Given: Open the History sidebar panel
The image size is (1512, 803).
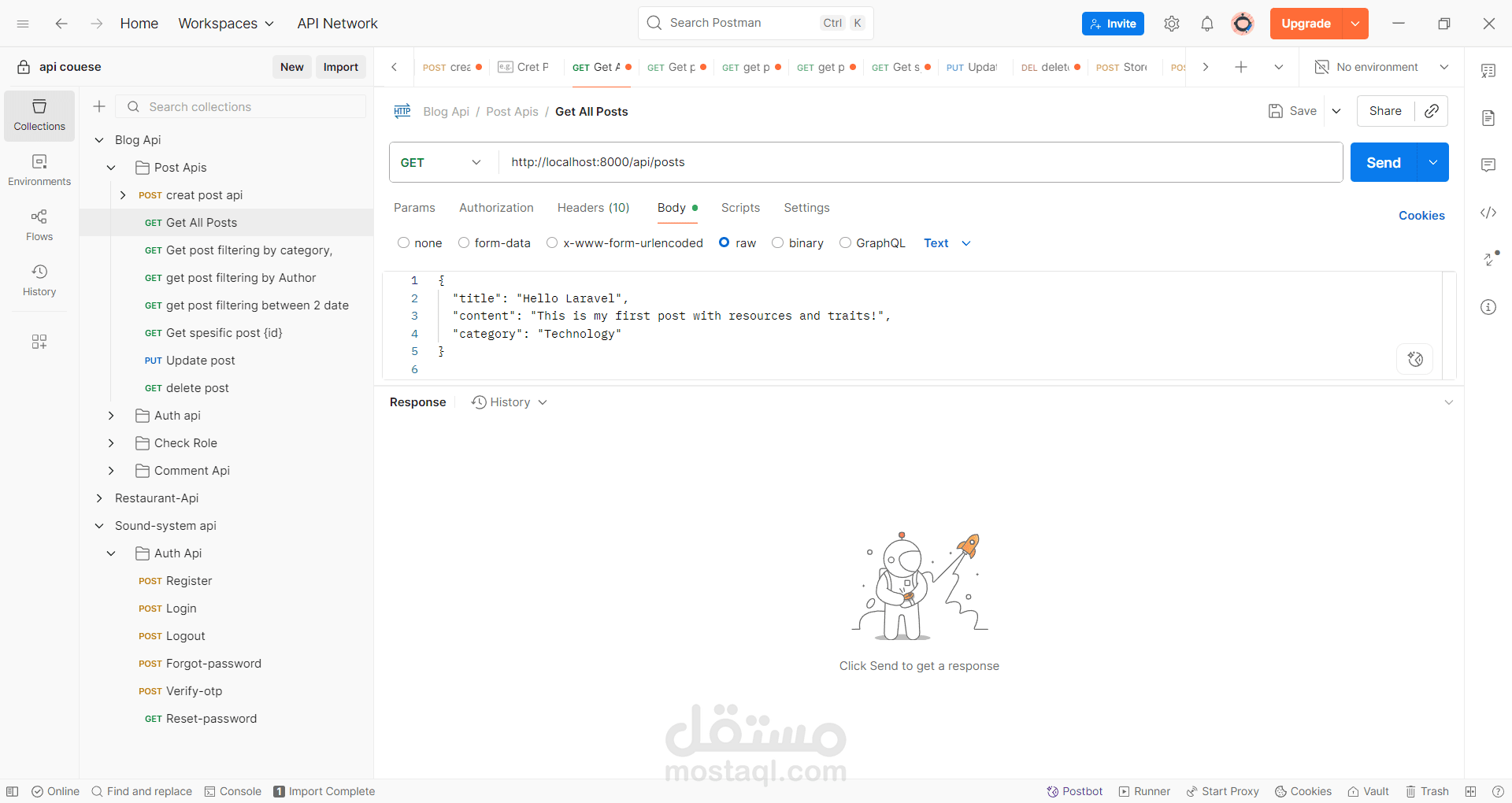Looking at the screenshot, I should (39, 281).
